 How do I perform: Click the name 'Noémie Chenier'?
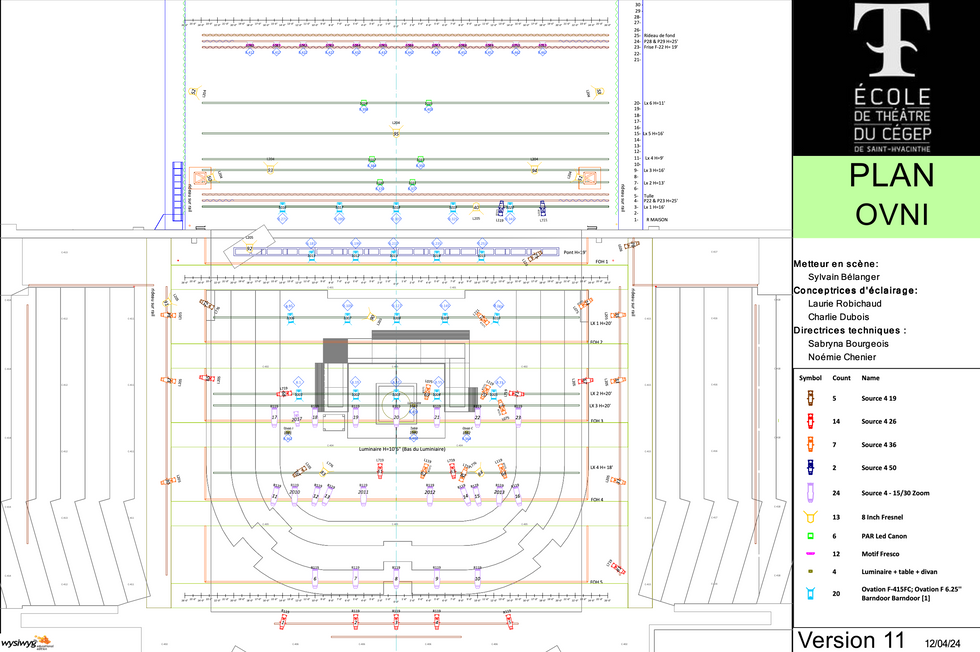842,357
